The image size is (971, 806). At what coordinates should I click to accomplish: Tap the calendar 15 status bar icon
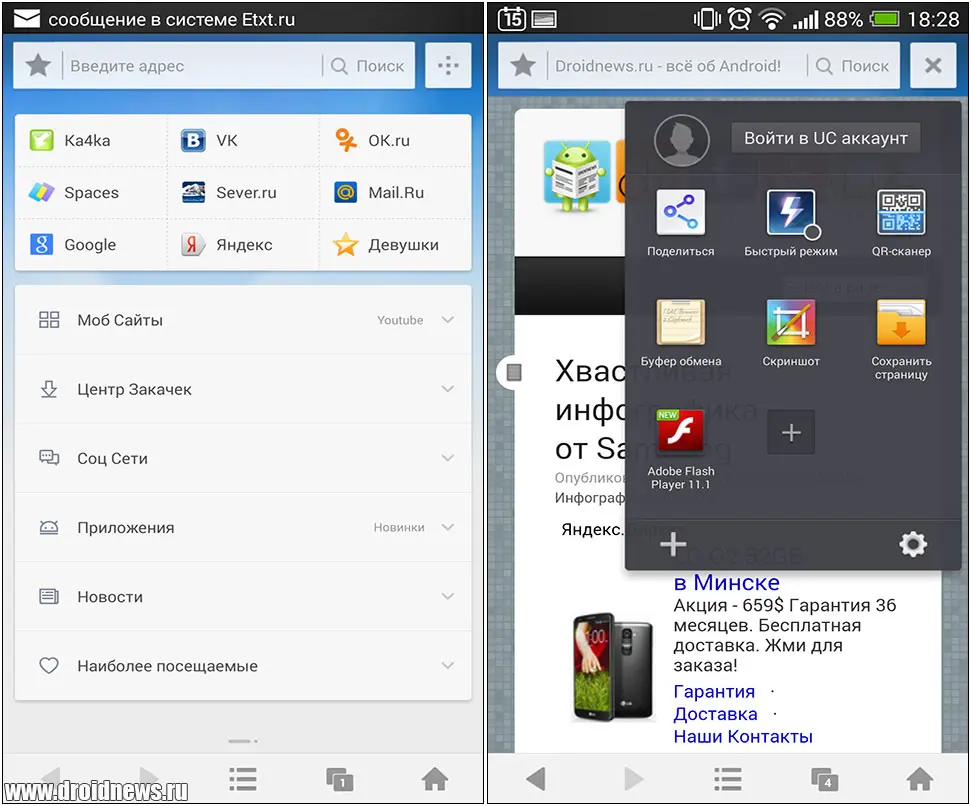[512, 19]
